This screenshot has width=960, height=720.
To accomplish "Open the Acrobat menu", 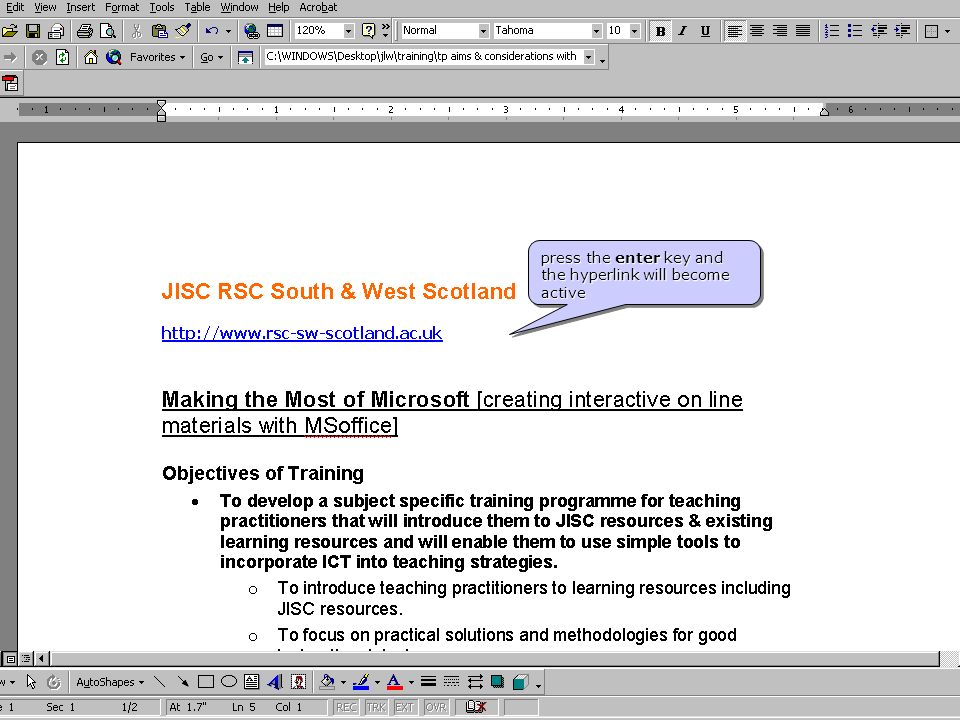I will coord(318,7).
